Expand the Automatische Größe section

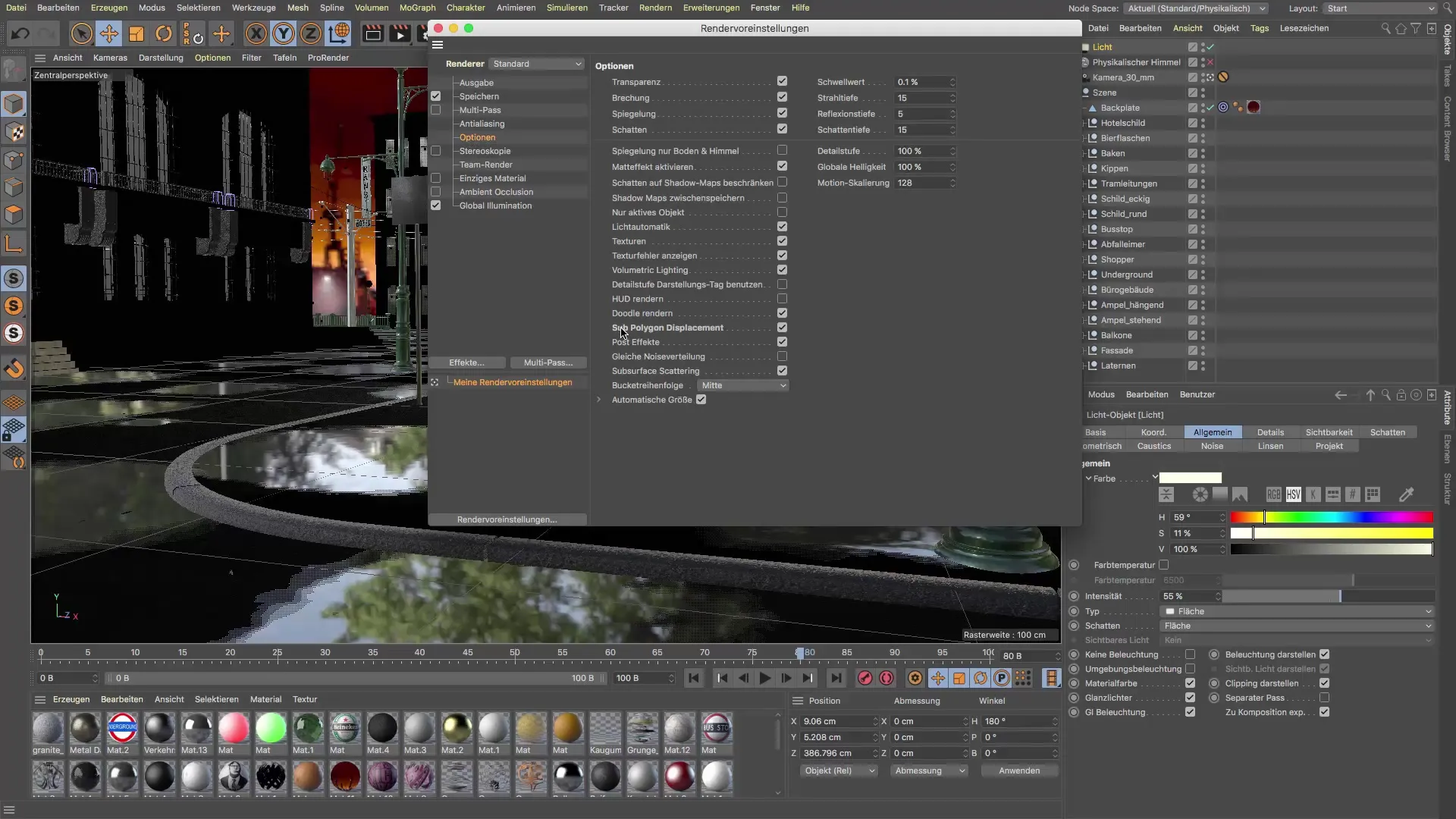tap(599, 400)
